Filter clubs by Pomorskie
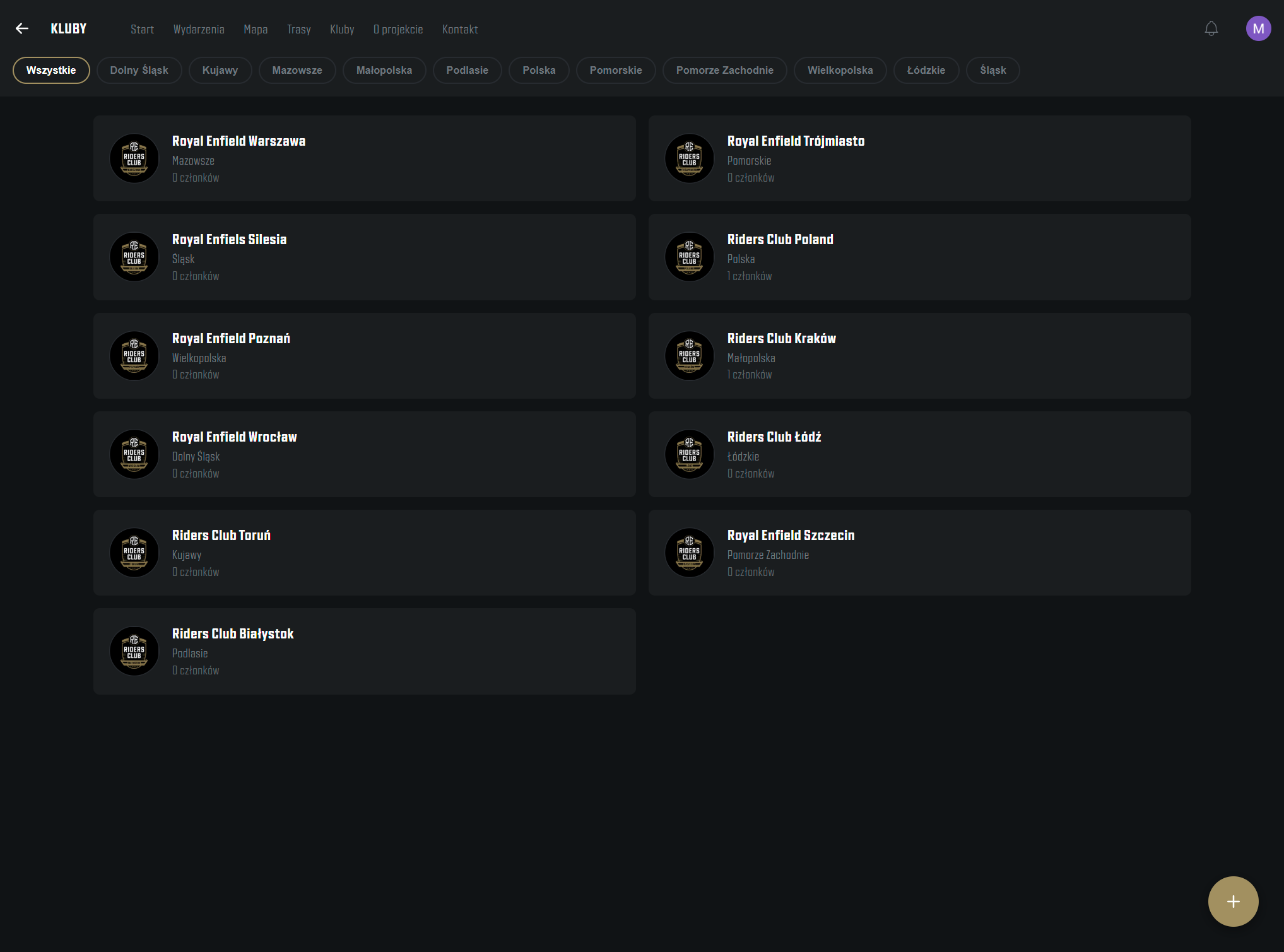 click(616, 70)
